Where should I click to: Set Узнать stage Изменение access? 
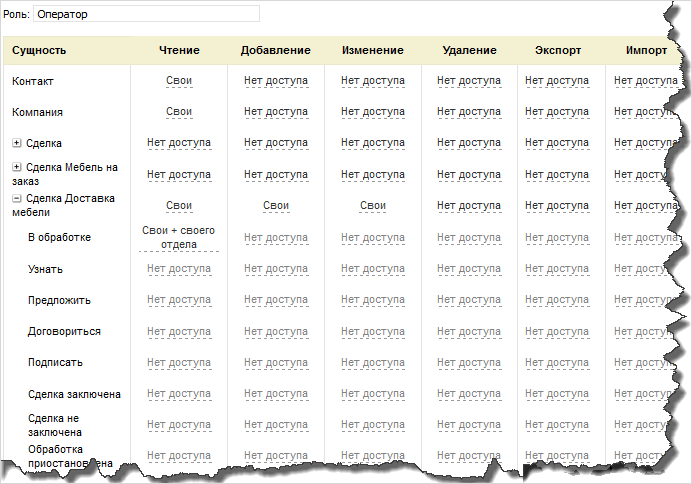click(x=373, y=269)
